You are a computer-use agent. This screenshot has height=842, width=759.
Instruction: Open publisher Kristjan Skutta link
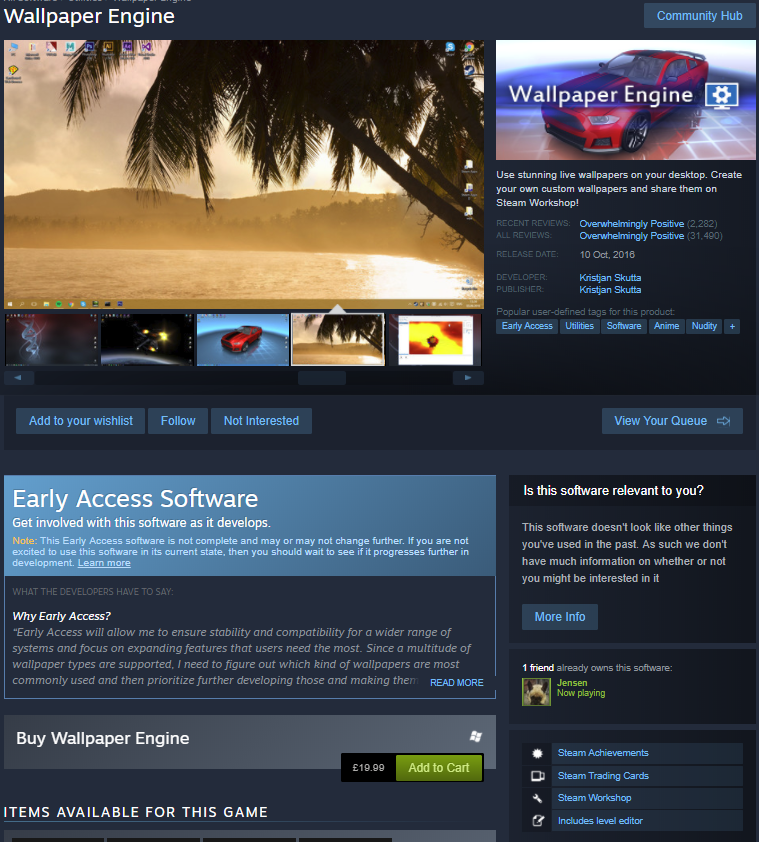coord(610,289)
